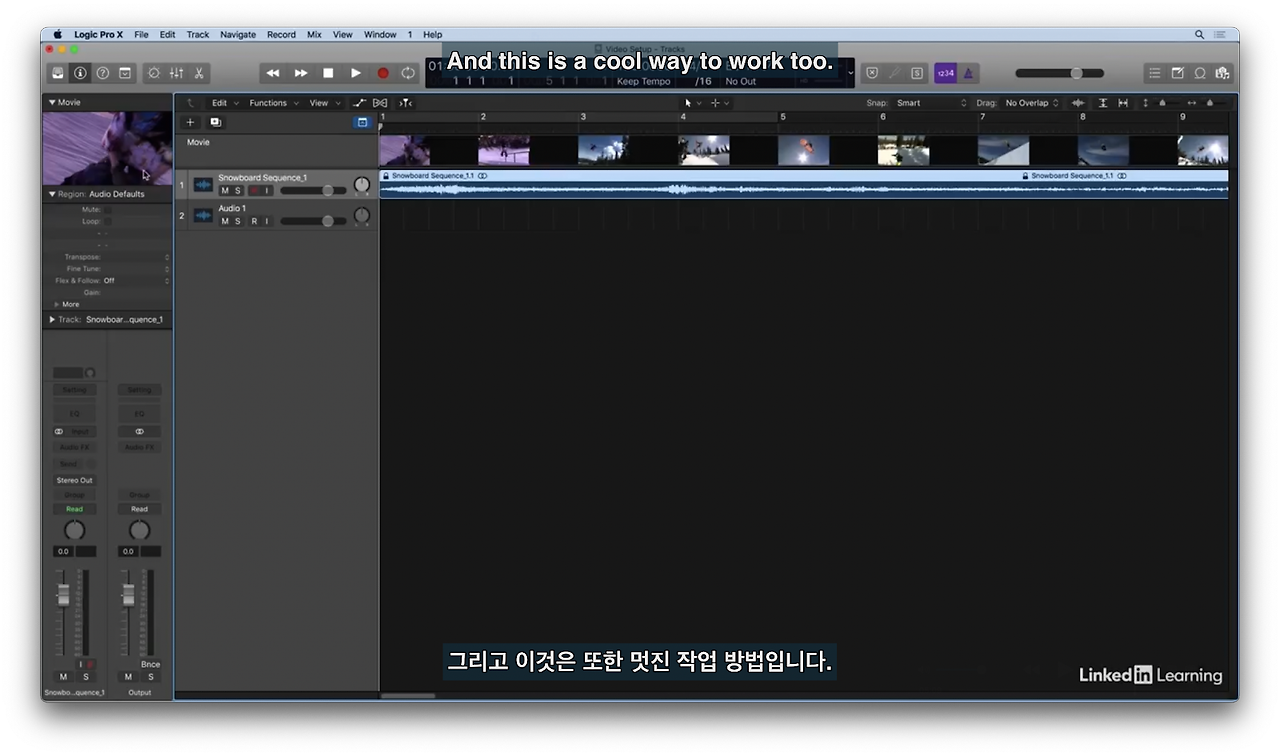Click the red Record button
Viewport: 1280px width, 756px height.
click(382, 73)
